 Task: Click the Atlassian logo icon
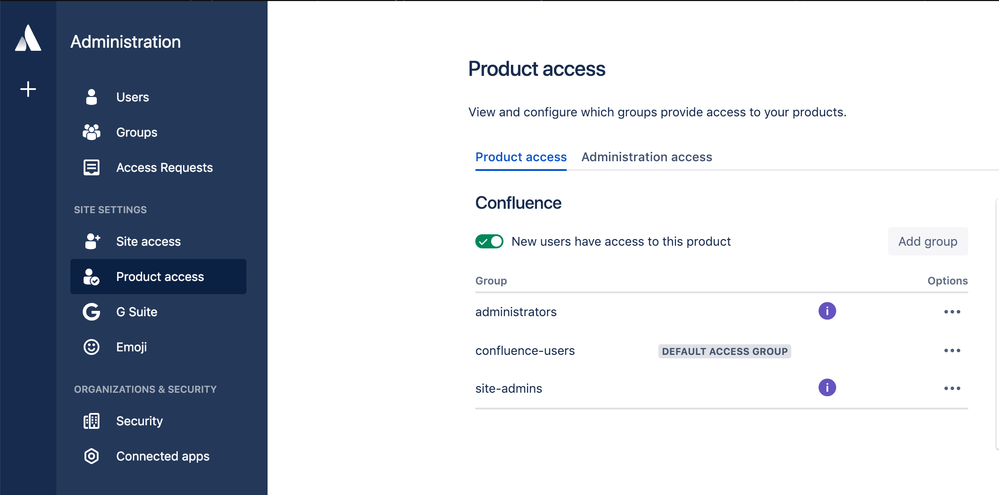[x=28, y=38]
